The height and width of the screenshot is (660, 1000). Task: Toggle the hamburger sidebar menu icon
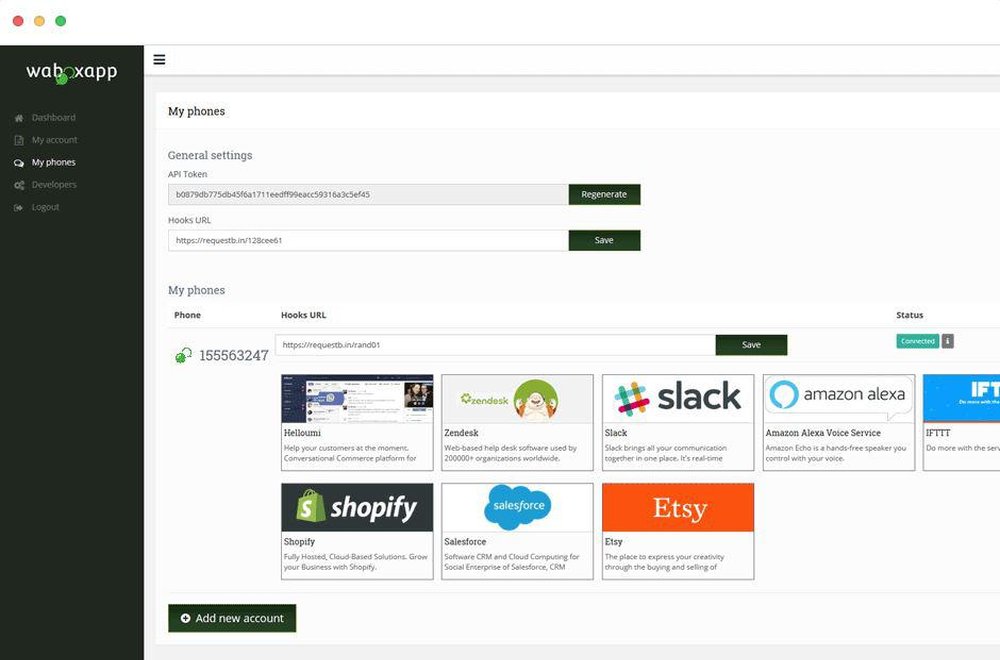[x=159, y=59]
